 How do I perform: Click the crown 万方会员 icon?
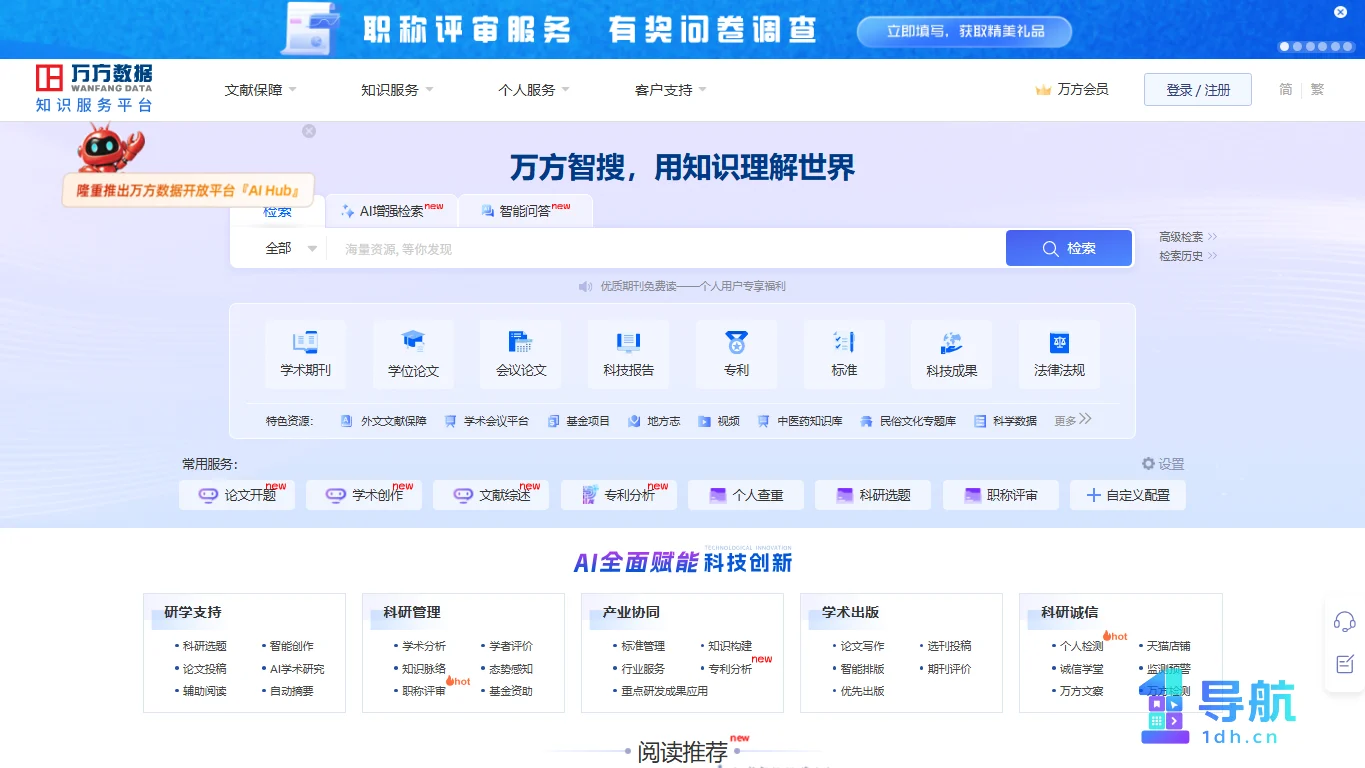click(1043, 90)
